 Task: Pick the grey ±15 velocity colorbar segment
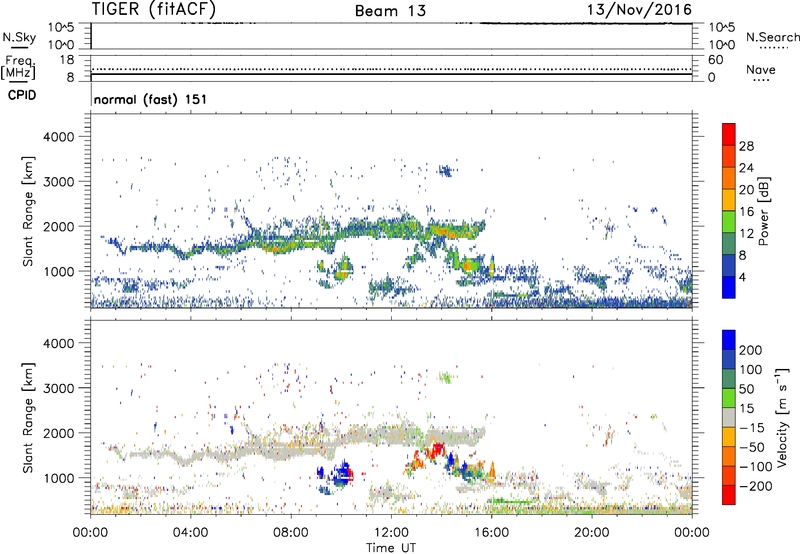coord(729,418)
